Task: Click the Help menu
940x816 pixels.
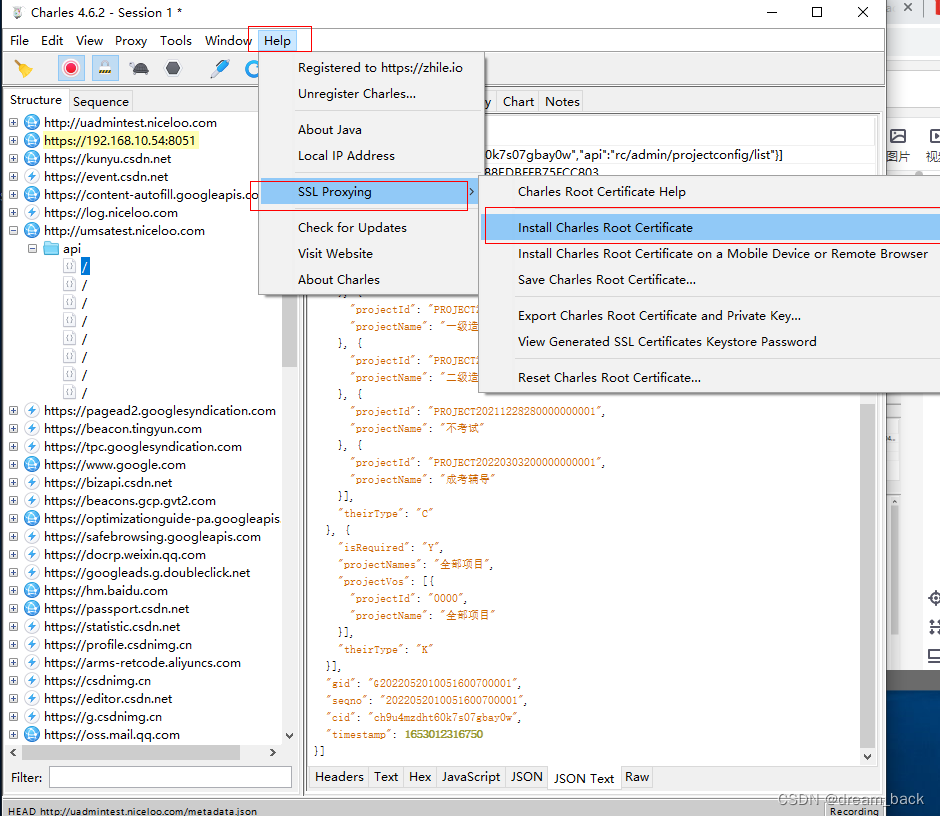Action: 277,41
